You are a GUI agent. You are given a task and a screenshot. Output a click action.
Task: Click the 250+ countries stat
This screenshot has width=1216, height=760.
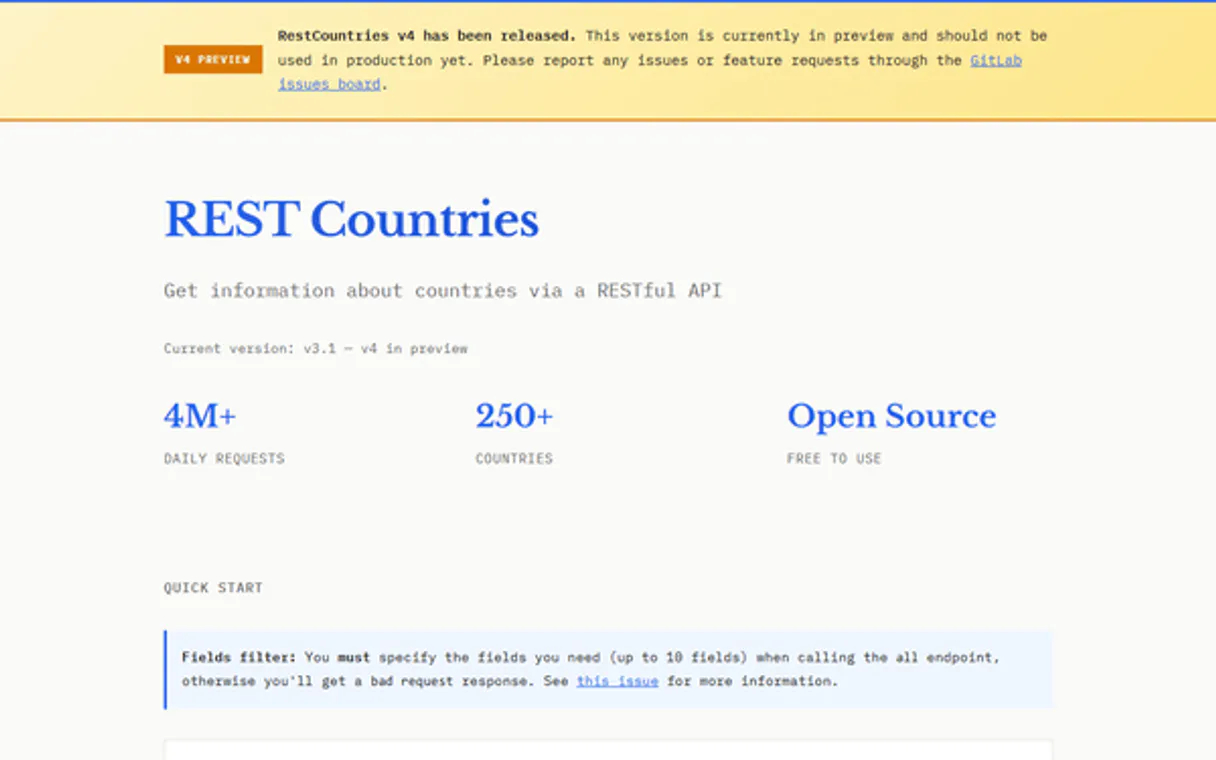514,415
